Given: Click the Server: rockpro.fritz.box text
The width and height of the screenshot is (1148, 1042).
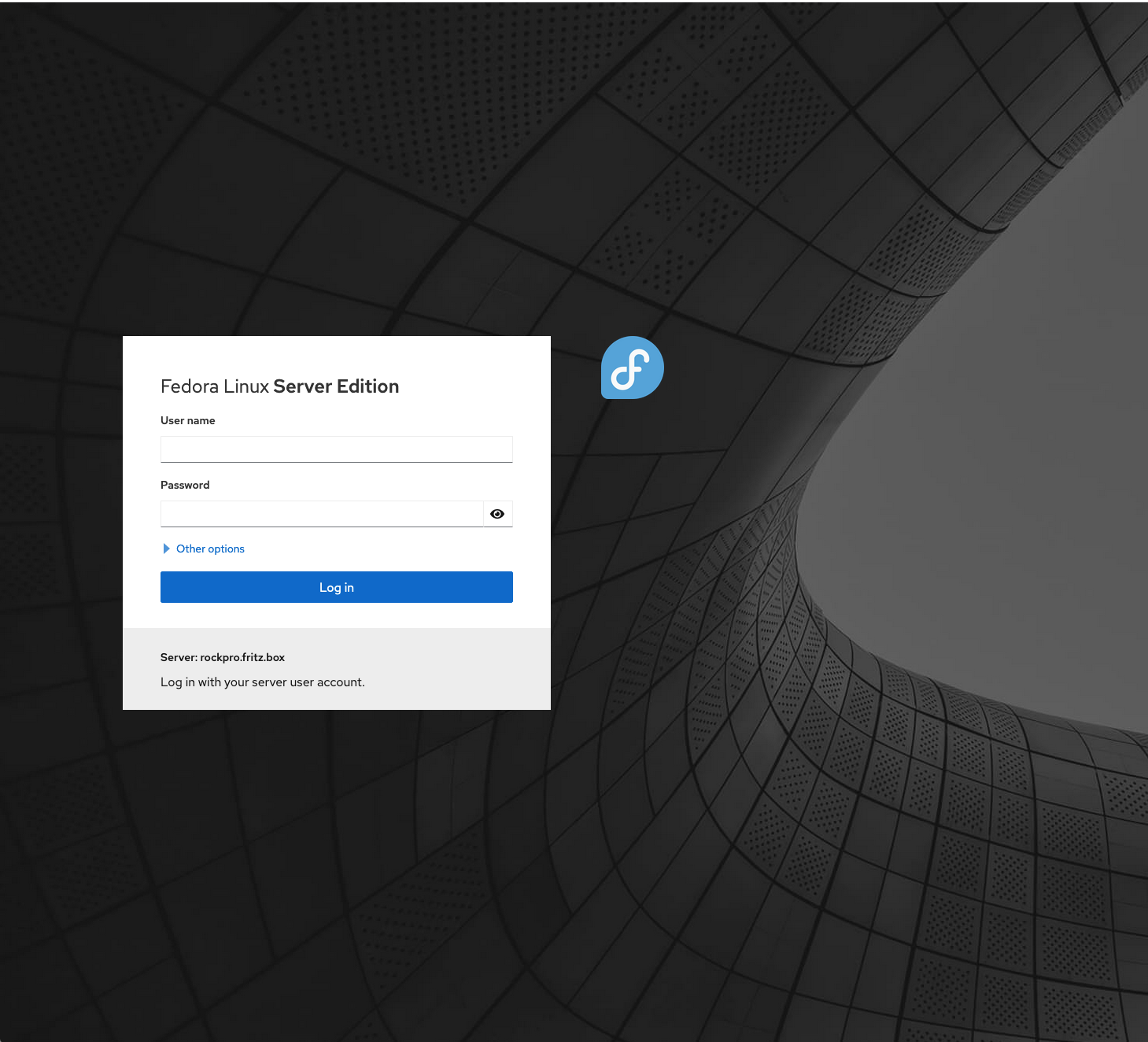Looking at the screenshot, I should (x=223, y=657).
